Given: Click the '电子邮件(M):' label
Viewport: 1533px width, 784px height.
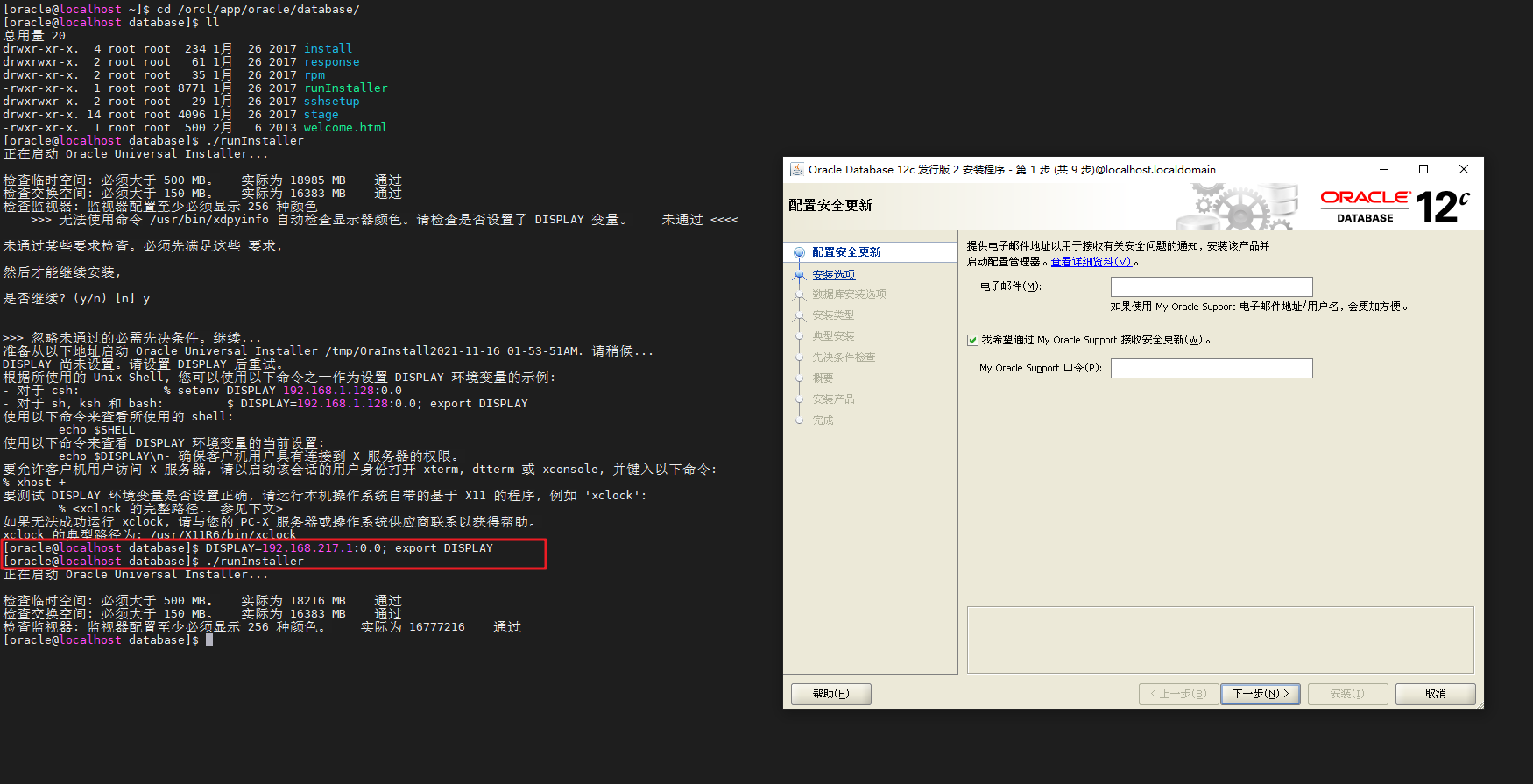Looking at the screenshot, I should tap(1011, 286).
